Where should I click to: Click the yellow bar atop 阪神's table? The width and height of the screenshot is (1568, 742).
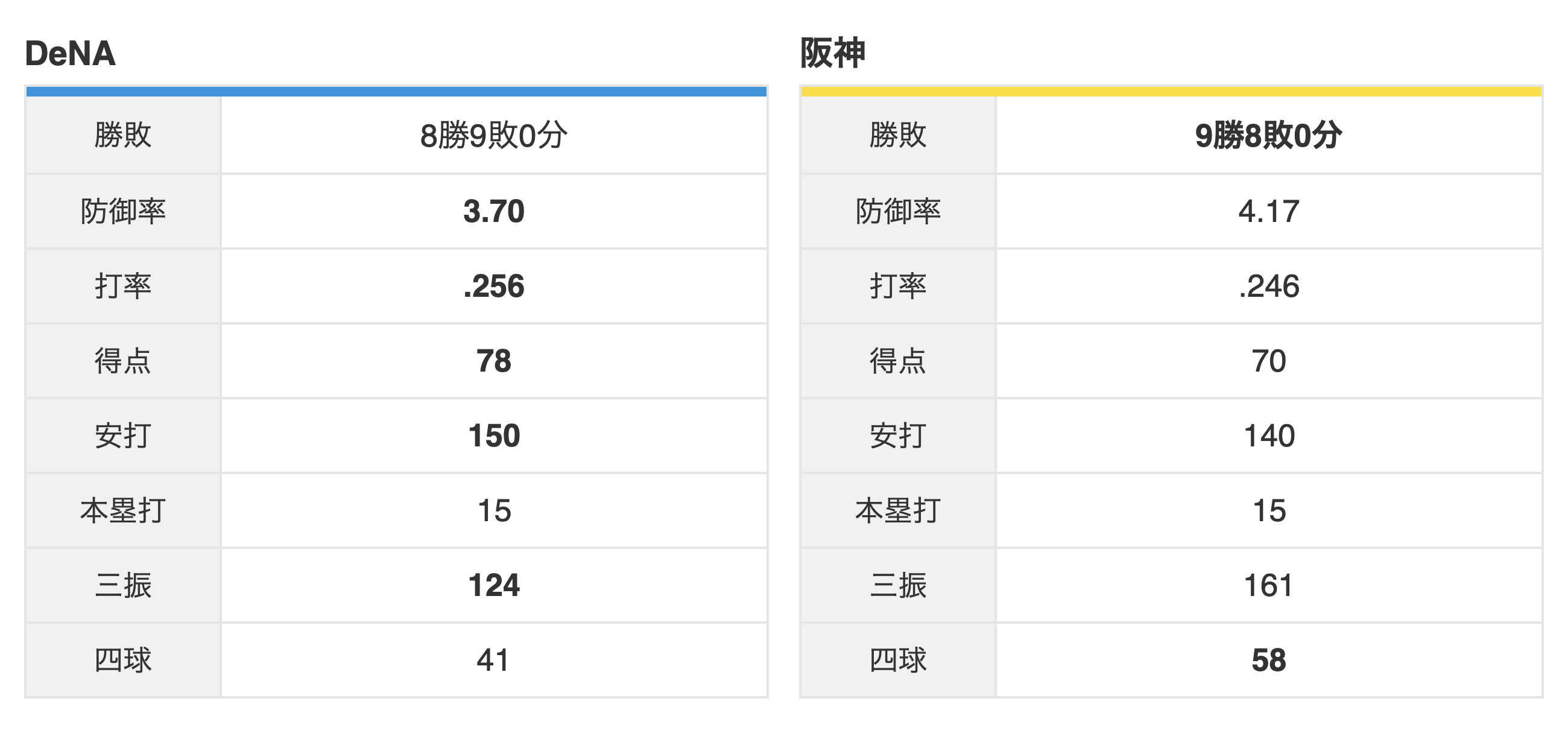pos(1171,92)
